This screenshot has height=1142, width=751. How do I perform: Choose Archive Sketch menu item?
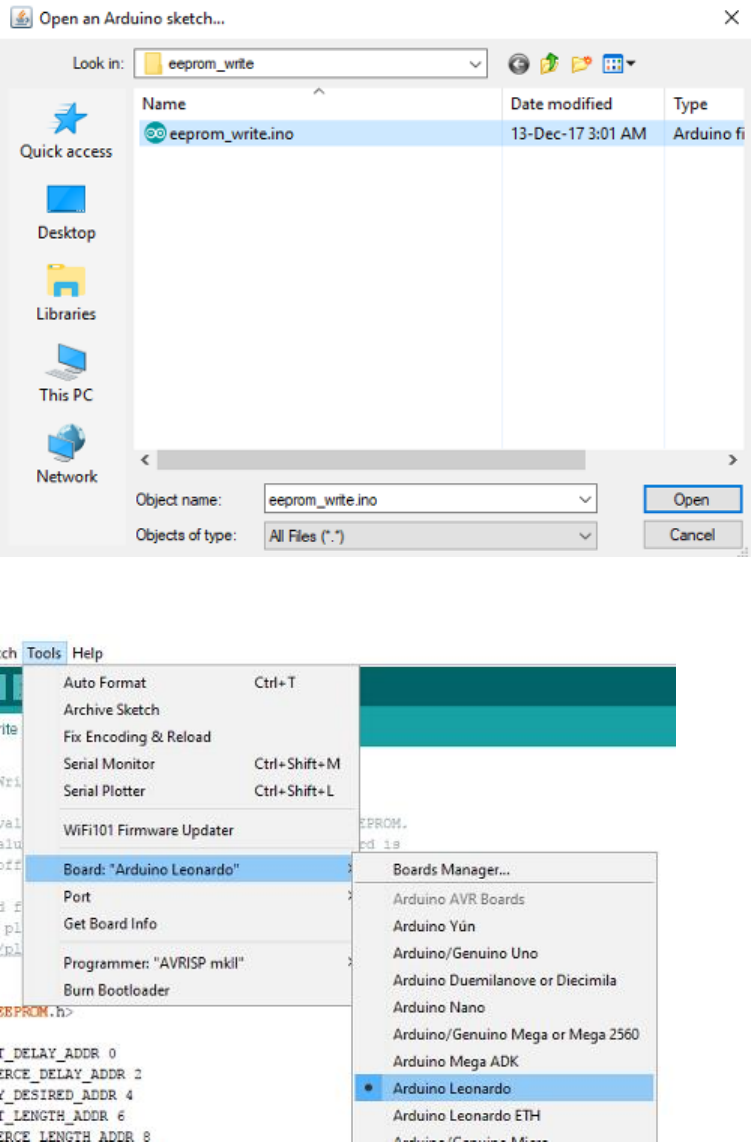coord(189,710)
